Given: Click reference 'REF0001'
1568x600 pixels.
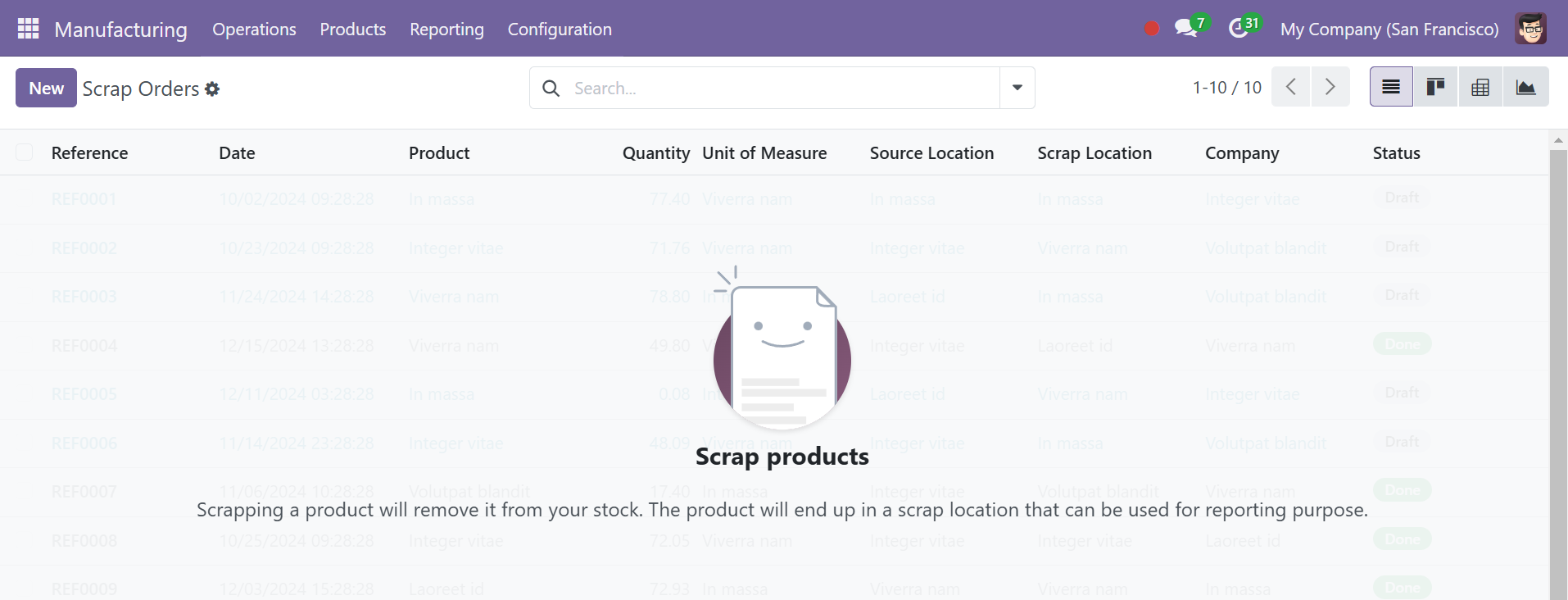Looking at the screenshot, I should 84,199.
